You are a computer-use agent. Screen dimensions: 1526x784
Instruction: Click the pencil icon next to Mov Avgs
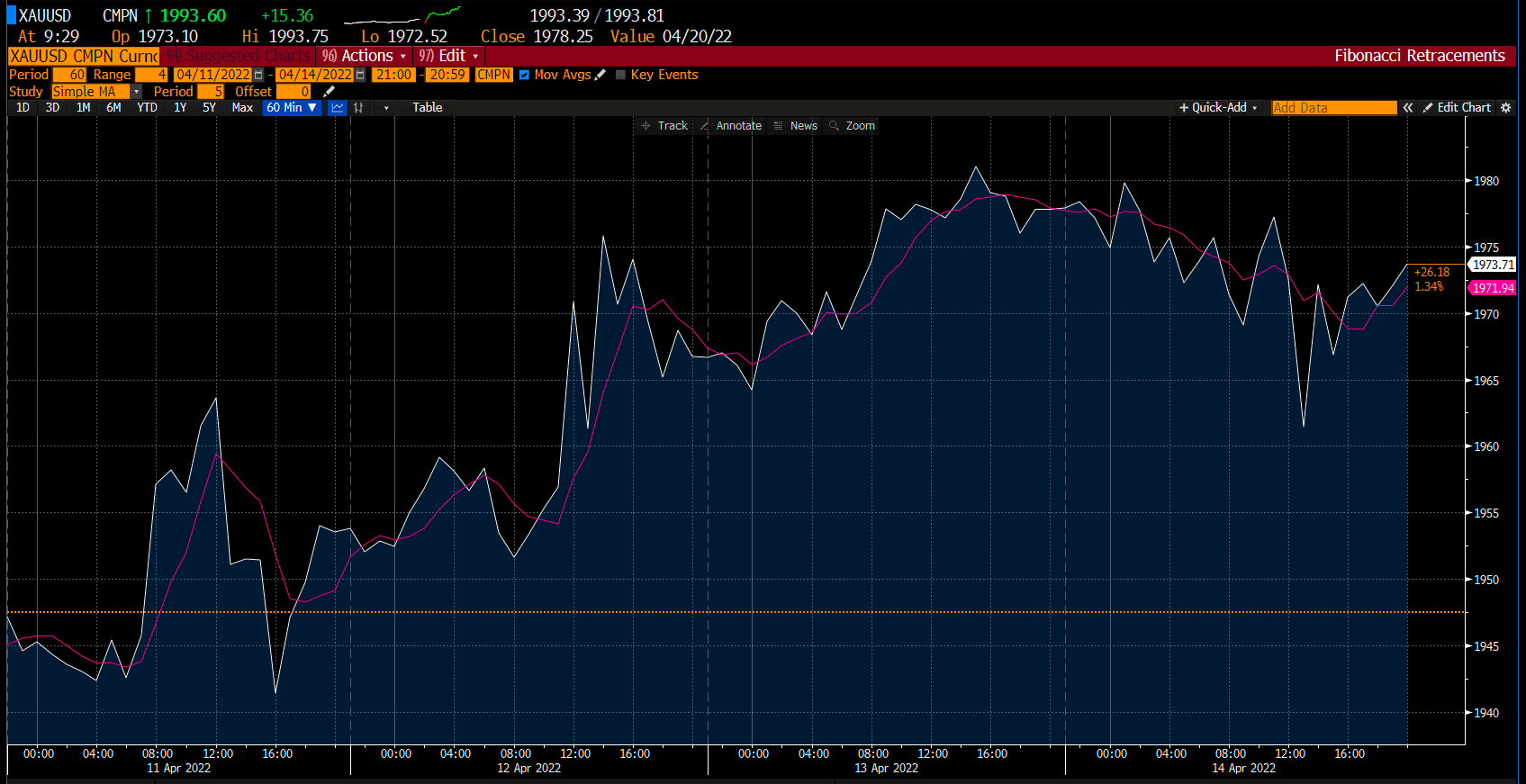coord(600,75)
